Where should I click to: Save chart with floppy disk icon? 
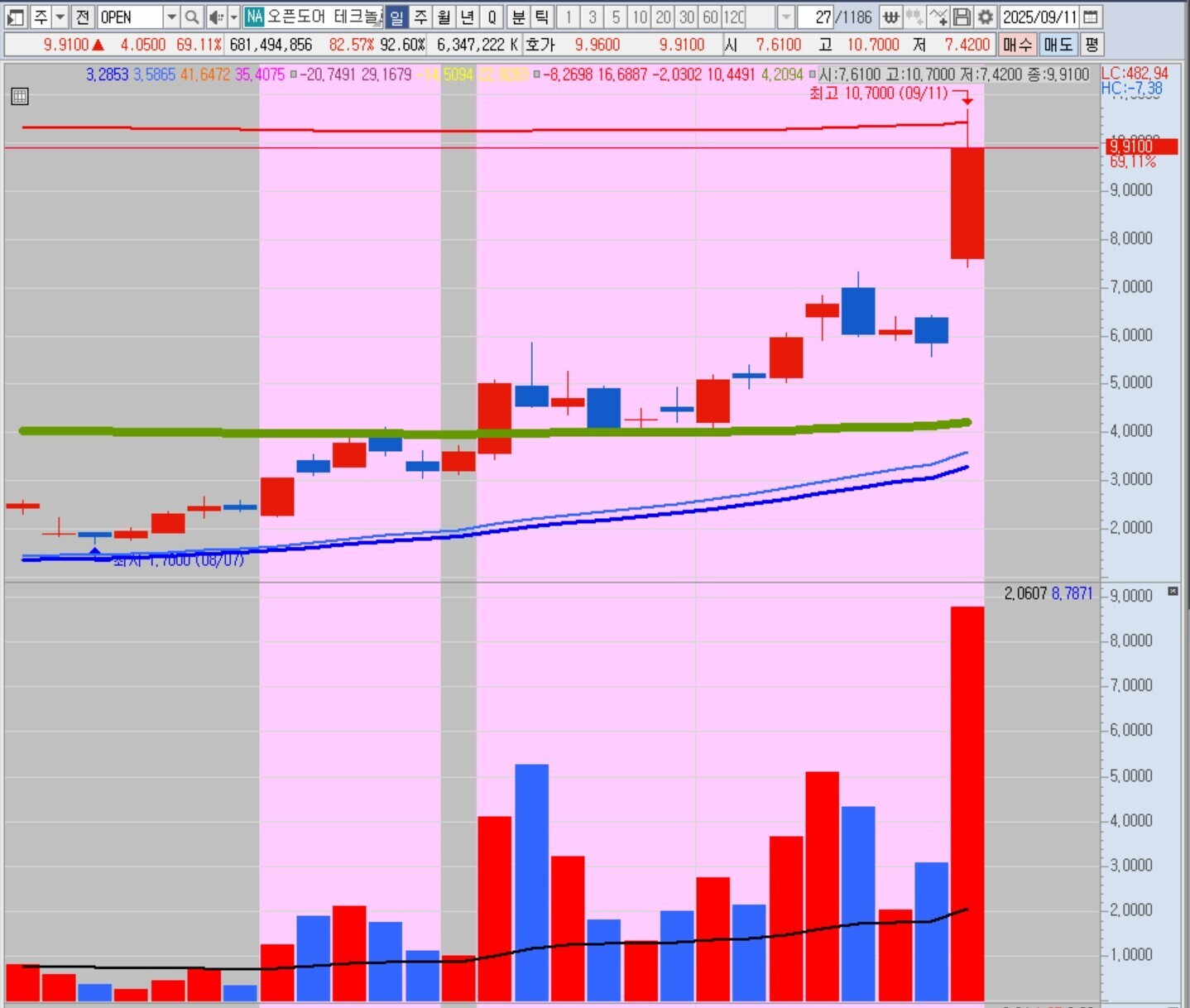coord(962,17)
